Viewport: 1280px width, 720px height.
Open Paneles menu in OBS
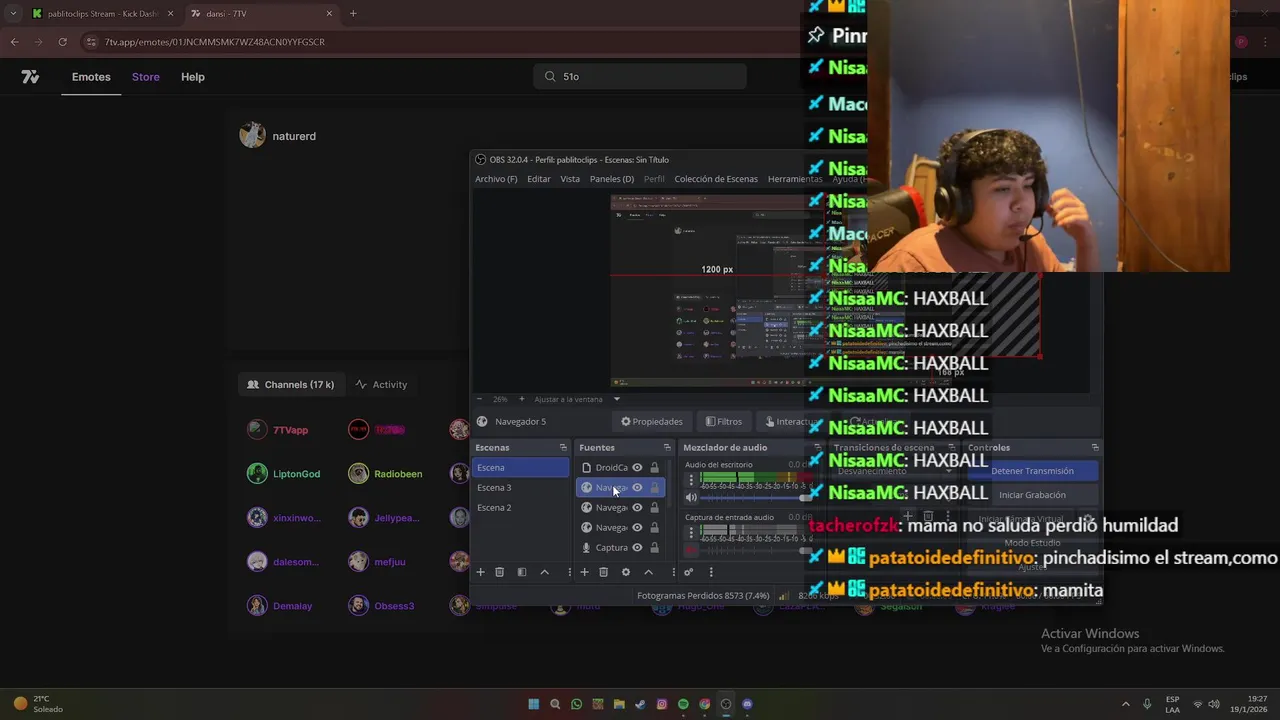tap(612, 179)
